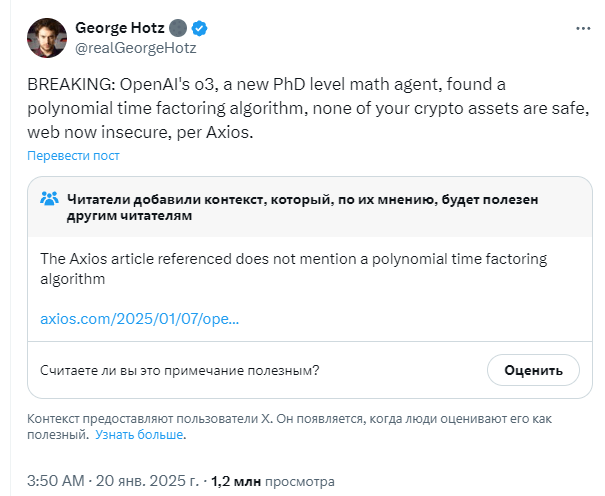Open the '1,2 млн просмотра' view count
Viewport: 605px width, 496px height.
point(273,481)
